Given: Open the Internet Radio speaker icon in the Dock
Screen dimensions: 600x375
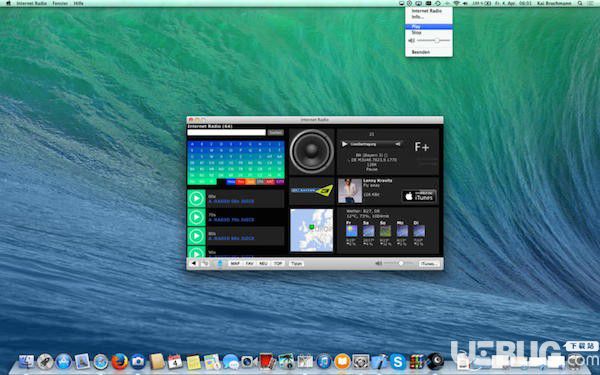Looking at the screenshot, I should pos(435,361).
